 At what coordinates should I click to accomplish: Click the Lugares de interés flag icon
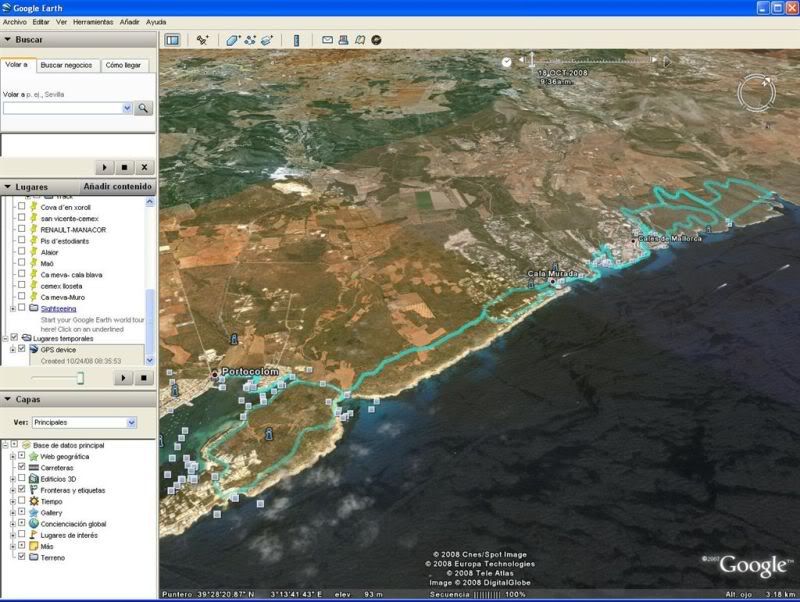click(34, 535)
